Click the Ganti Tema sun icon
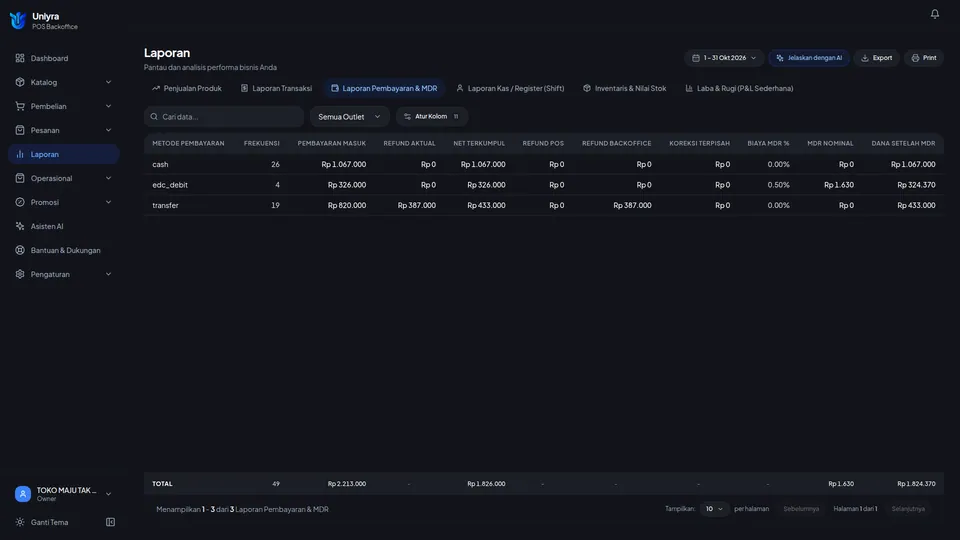The image size is (960, 540). [20, 522]
